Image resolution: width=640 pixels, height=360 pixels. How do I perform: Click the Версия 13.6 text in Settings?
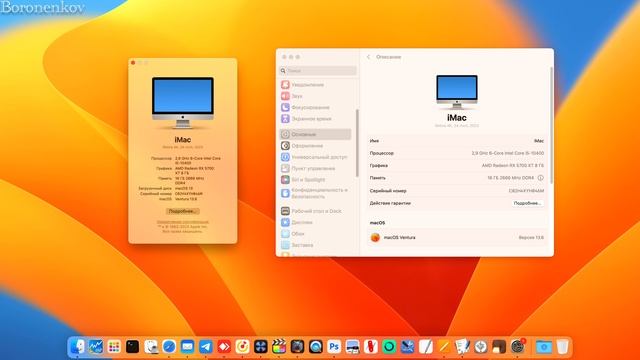tap(531, 237)
